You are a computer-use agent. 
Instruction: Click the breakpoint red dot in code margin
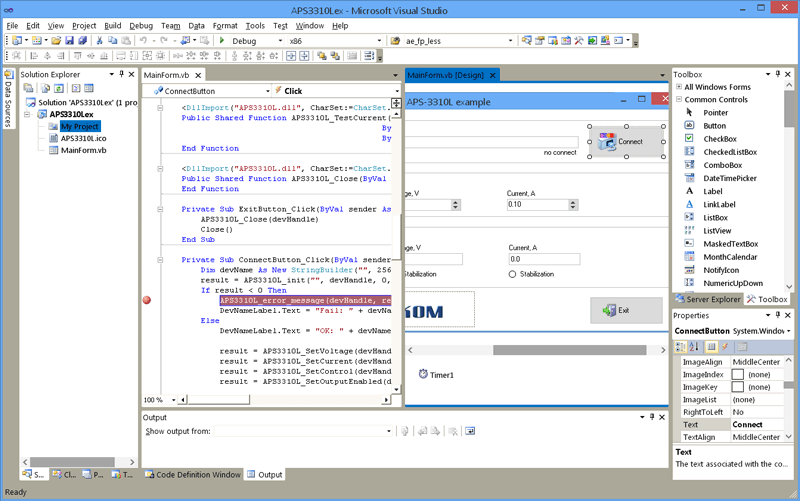tap(147, 300)
